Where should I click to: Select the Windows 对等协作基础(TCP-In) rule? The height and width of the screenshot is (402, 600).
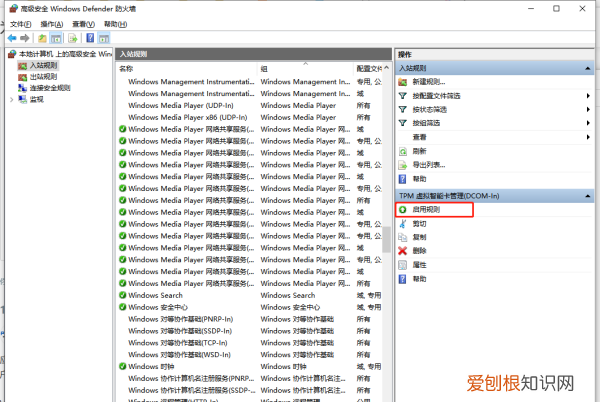coord(178,343)
